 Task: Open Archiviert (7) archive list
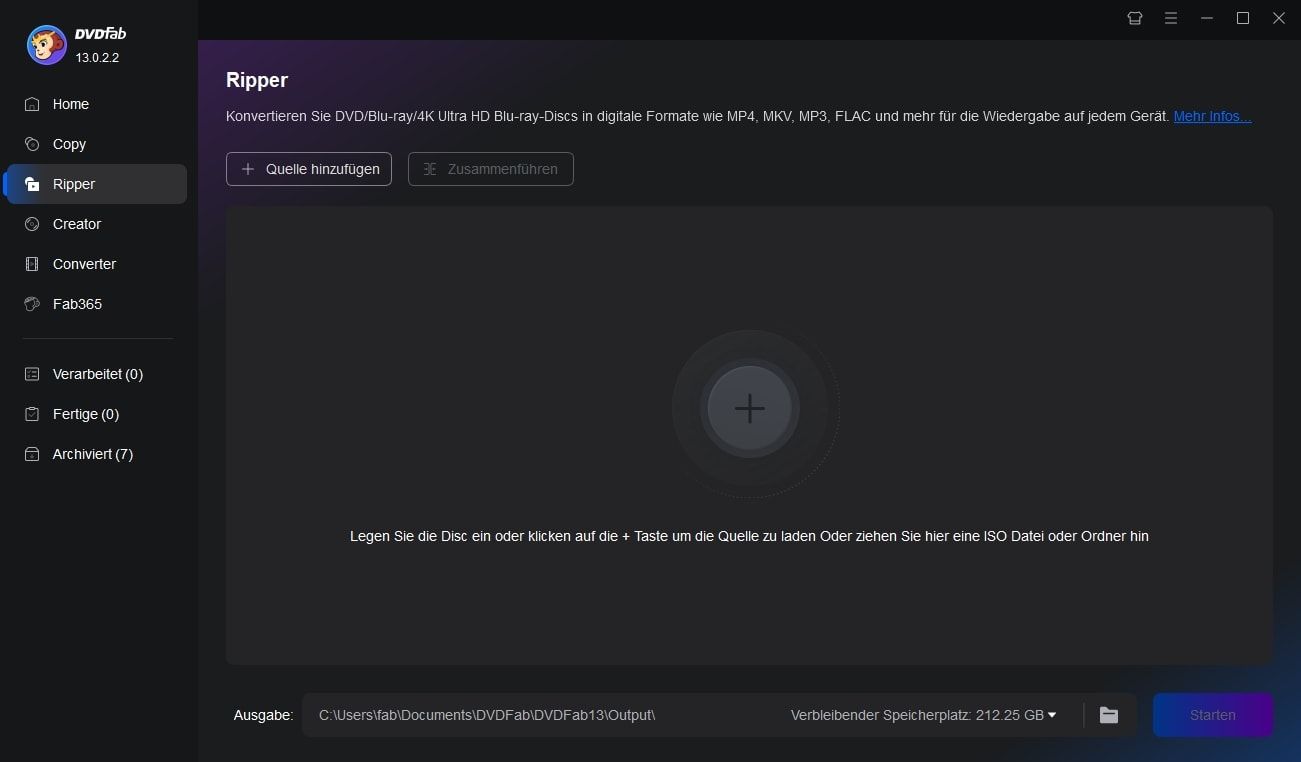click(96, 454)
